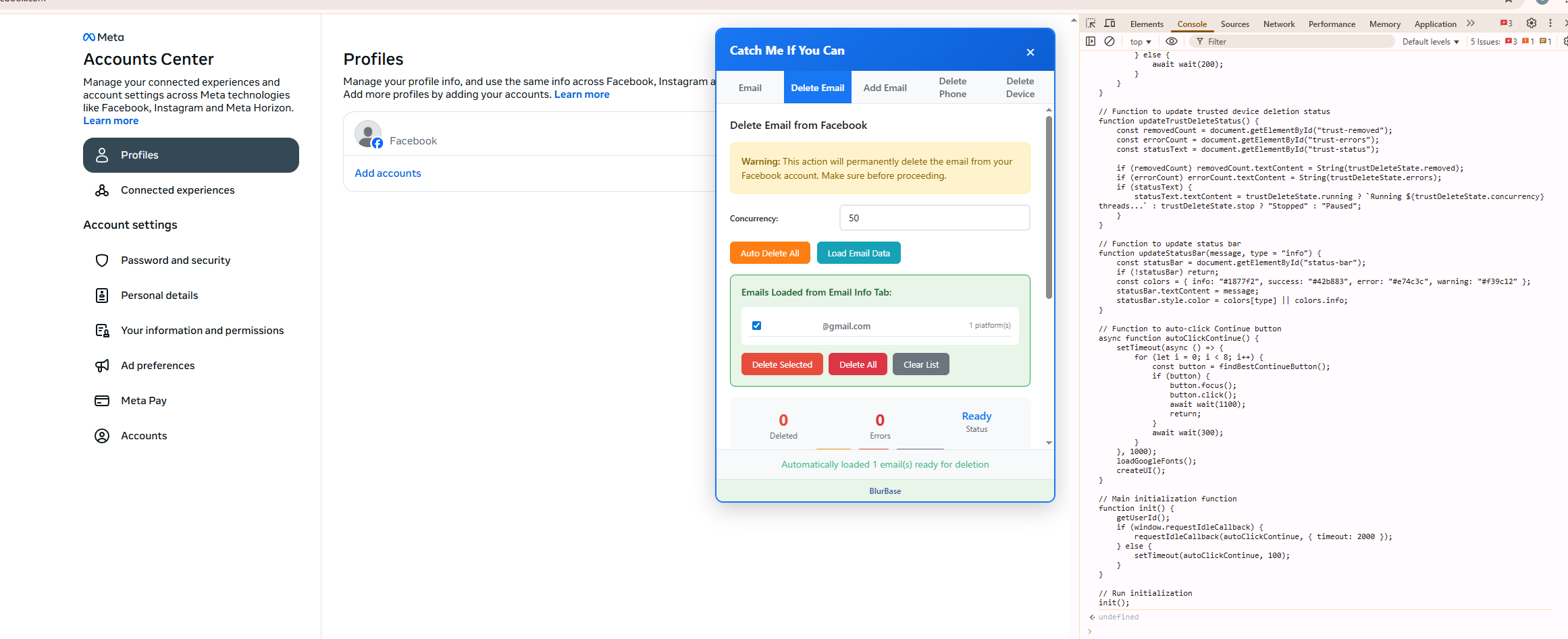Click the console Filter input field

pos(1293,42)
